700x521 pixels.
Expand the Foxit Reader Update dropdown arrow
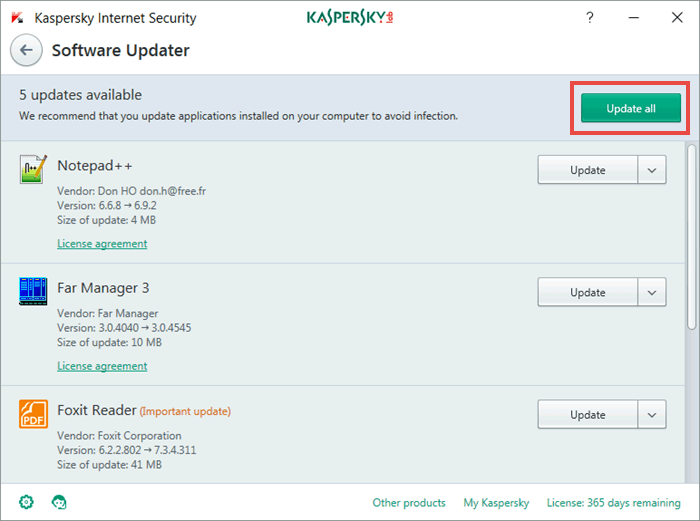(x=652, y=414)
